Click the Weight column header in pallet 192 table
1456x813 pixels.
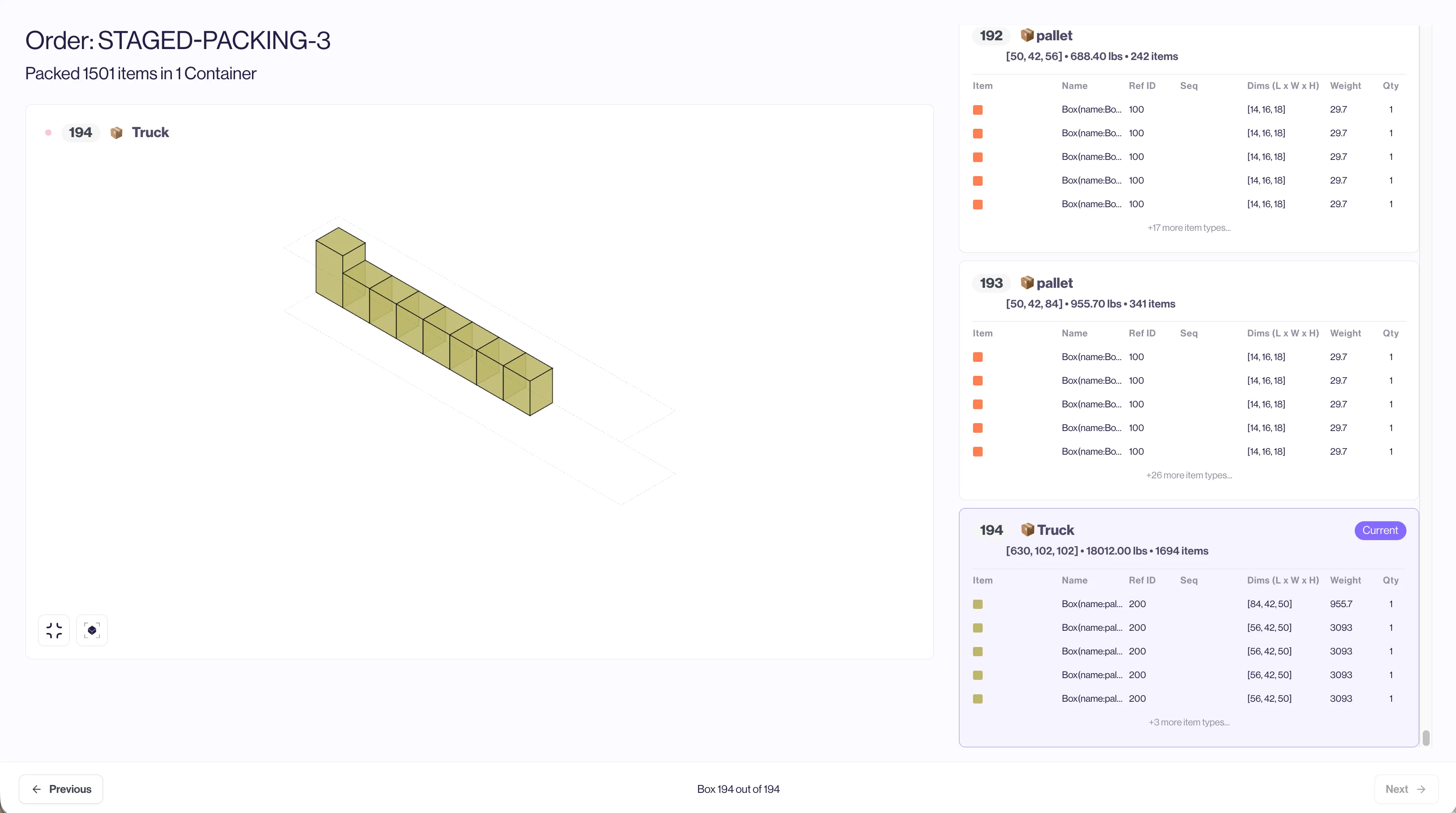pyautogui.click(x=1345, y=86)
